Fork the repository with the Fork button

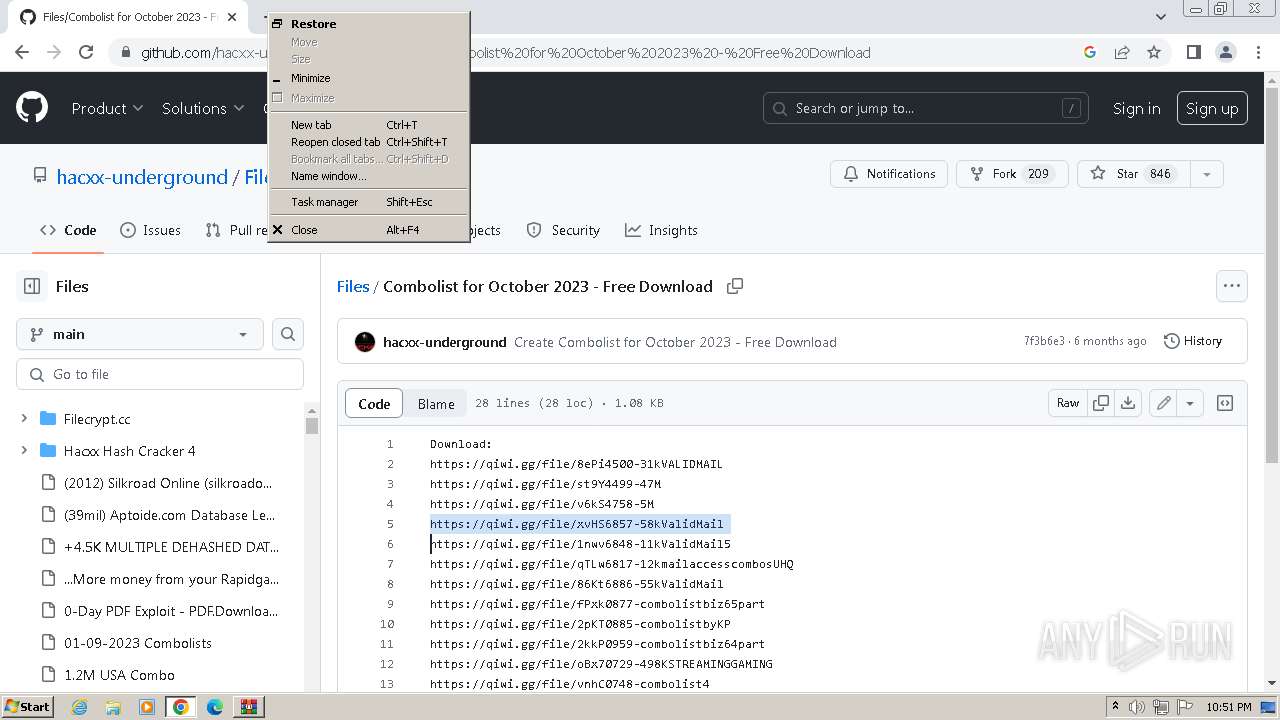pyautogui.click(x=1012, y=174)
